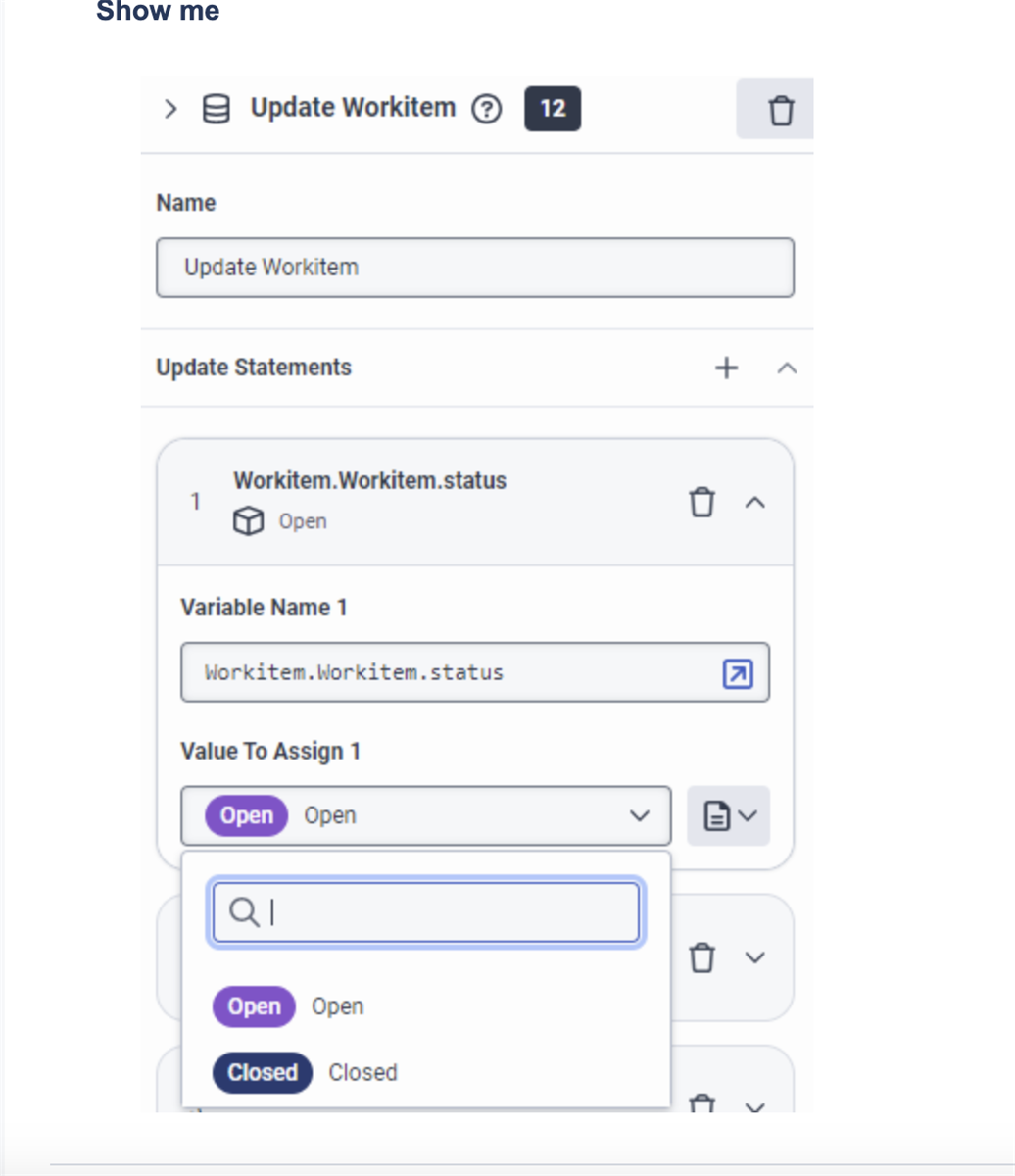Add a new update statement
Screen dimensions: 1015x1176
726,367
